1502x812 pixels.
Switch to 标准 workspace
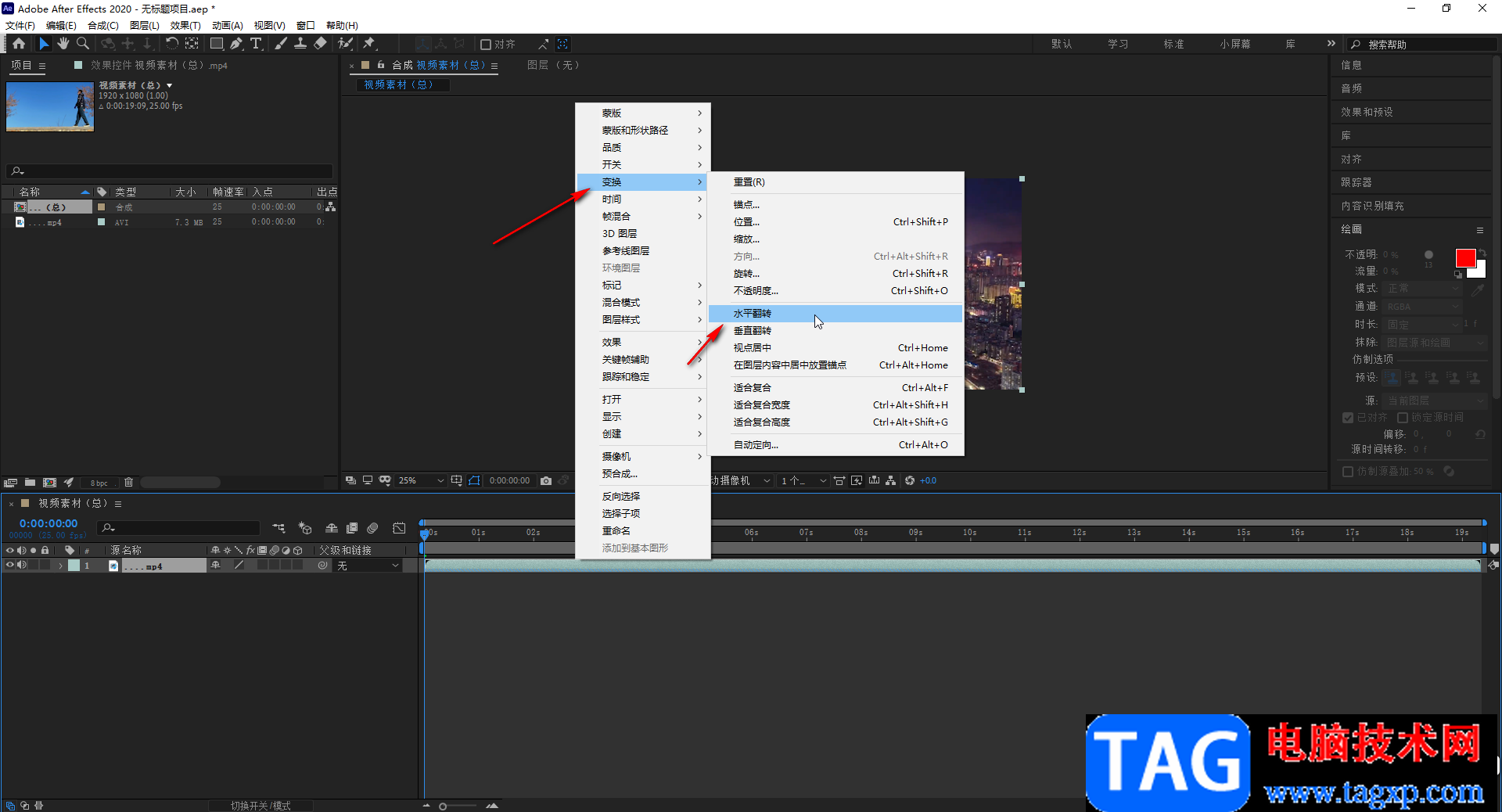(x=1173, y=45)
